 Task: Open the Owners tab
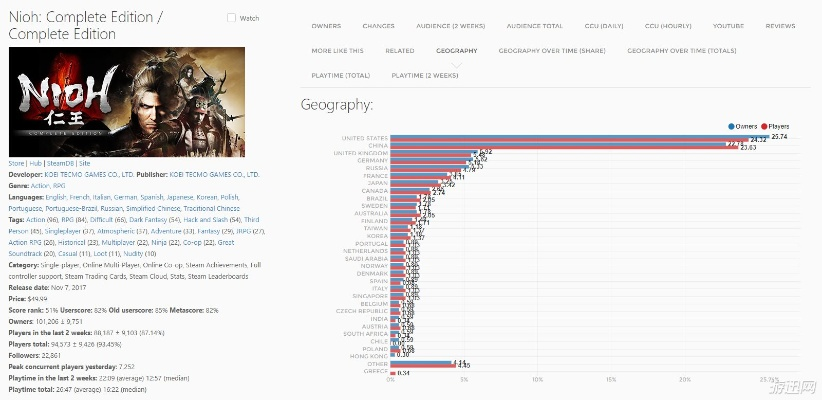[x=326, y=25]
